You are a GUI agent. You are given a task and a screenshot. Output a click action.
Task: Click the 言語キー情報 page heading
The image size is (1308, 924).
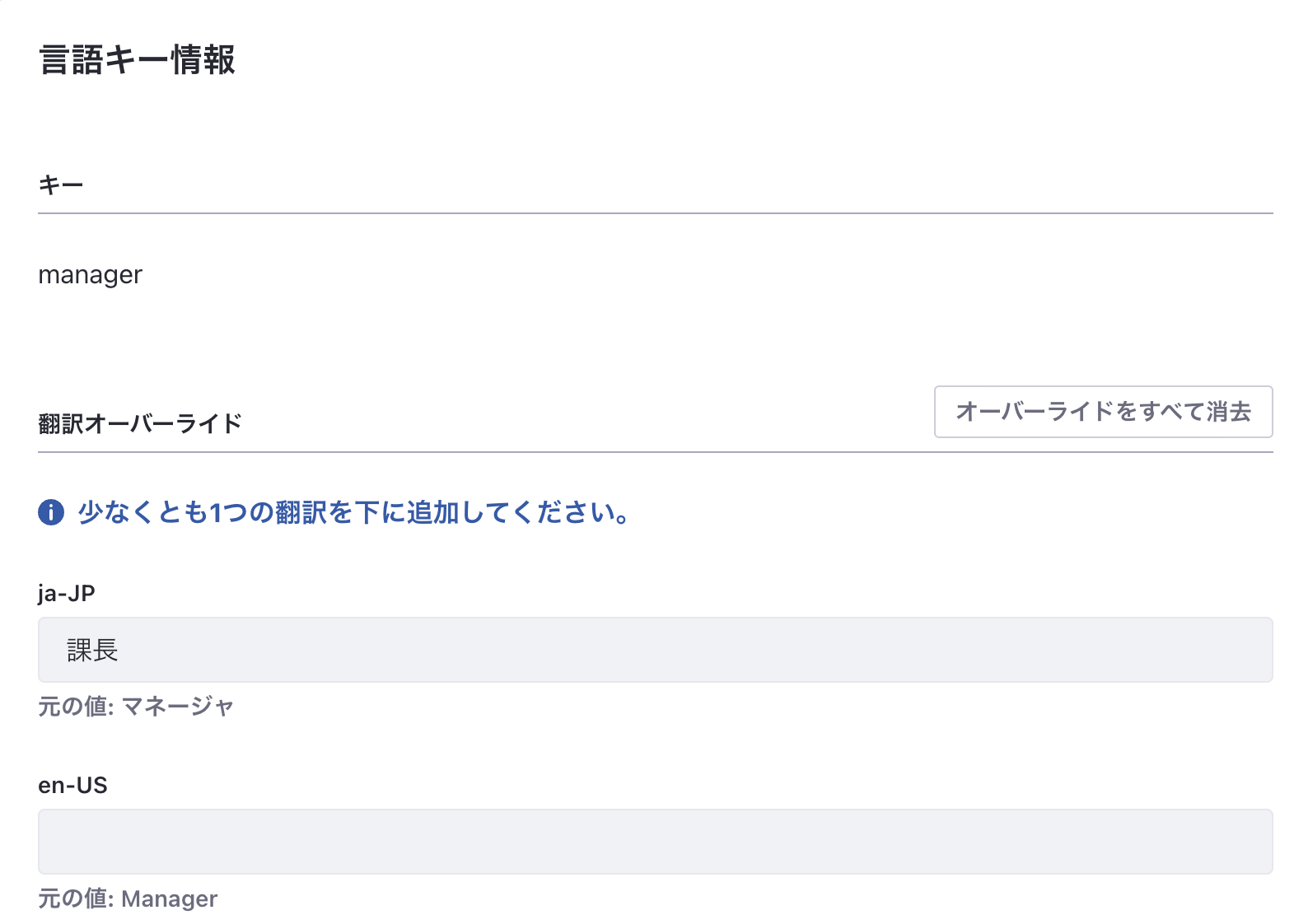coord(138,60)
